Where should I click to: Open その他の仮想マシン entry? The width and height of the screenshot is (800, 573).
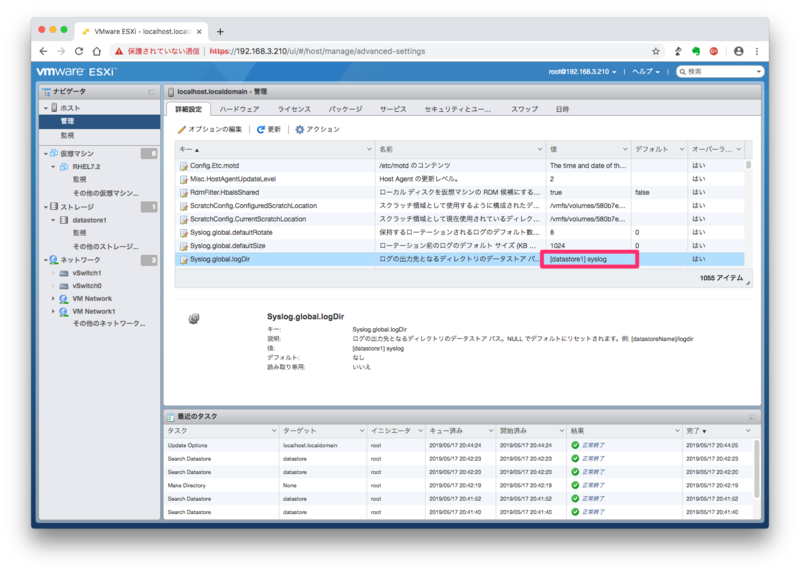[x=105, y=193]
